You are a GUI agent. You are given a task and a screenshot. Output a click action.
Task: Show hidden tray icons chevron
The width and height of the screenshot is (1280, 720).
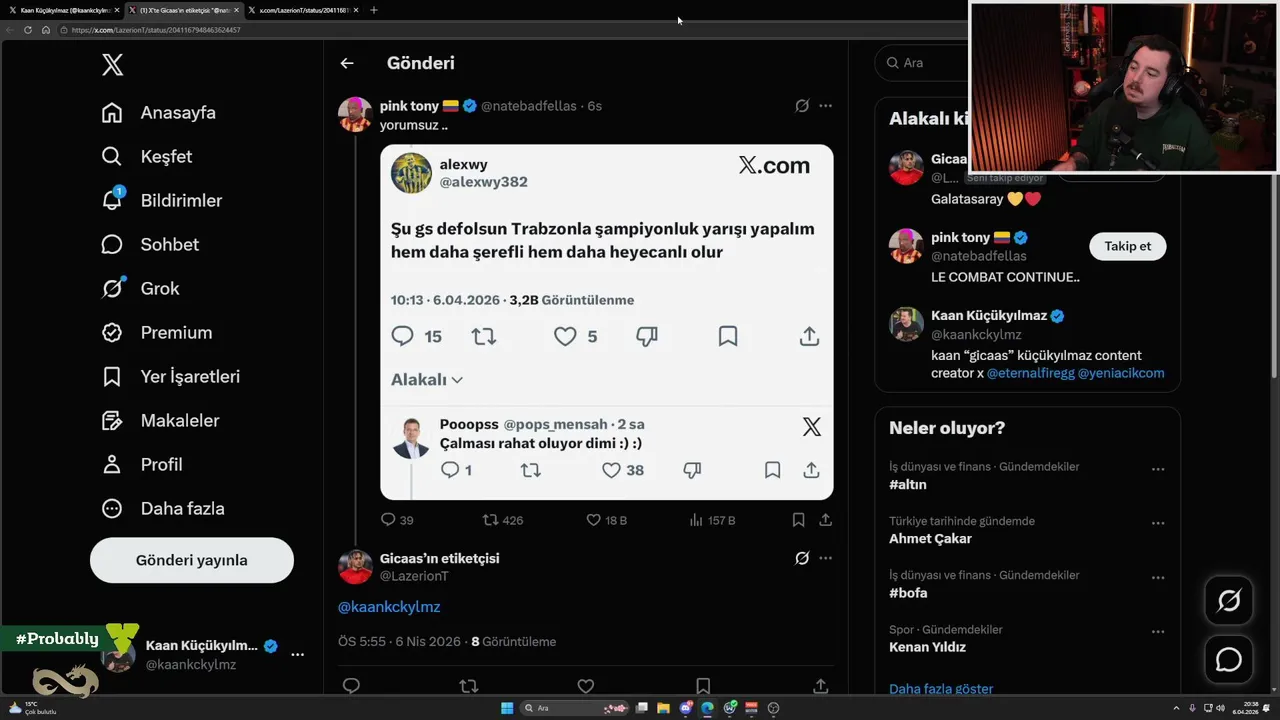(x=1178, y=708)
